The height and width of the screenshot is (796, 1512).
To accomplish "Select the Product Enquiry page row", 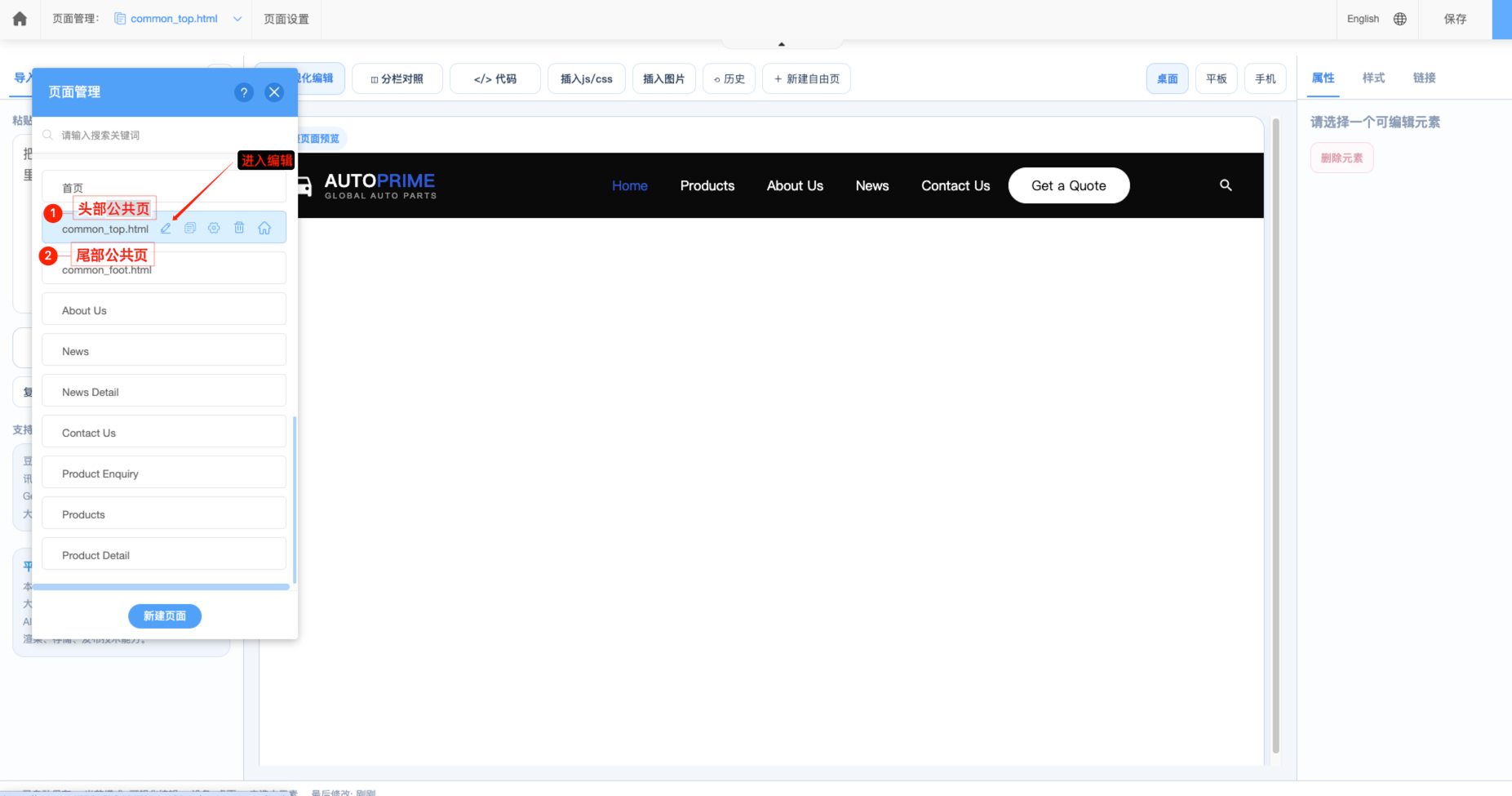I will point(164,473).
